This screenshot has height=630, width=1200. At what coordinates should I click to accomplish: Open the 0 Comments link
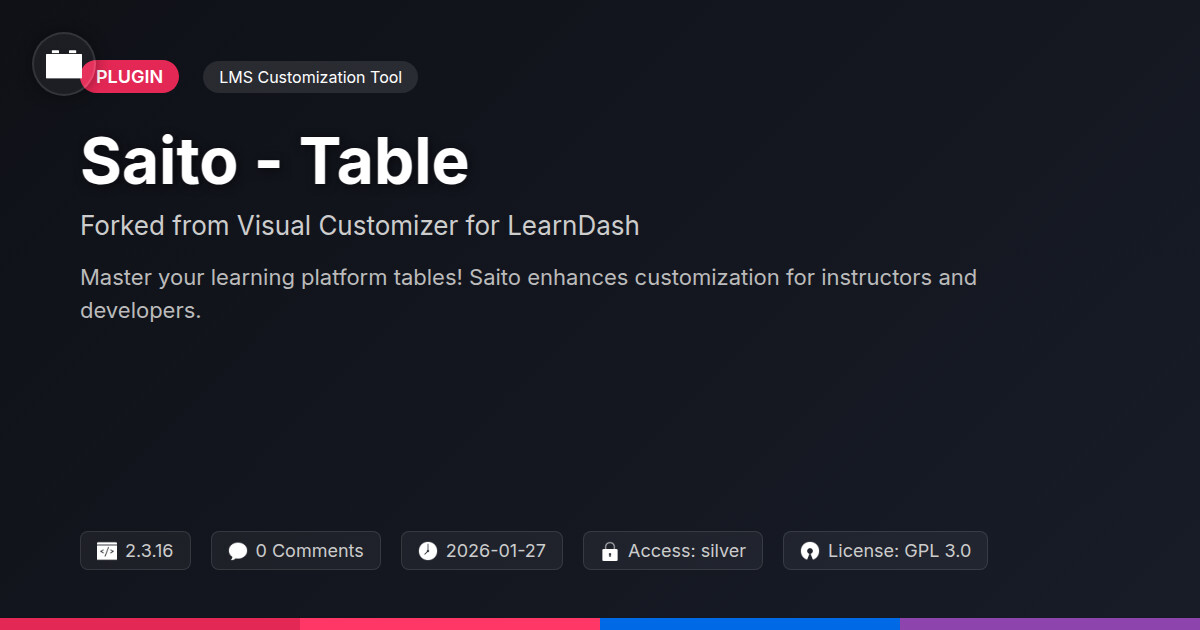(x=309, y=551)
